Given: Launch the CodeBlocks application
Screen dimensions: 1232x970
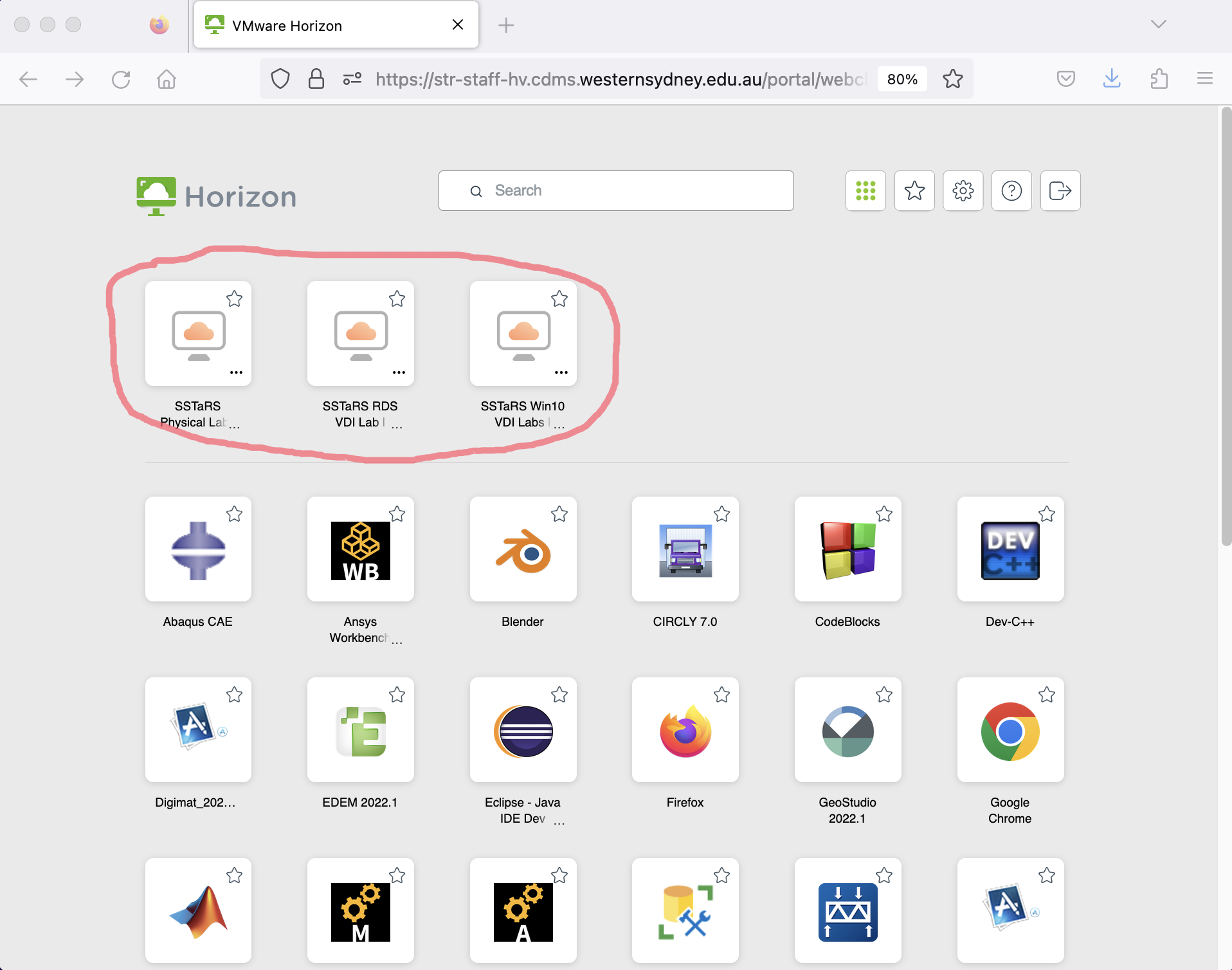Looking at the screenshot, I should click(848, 549).
